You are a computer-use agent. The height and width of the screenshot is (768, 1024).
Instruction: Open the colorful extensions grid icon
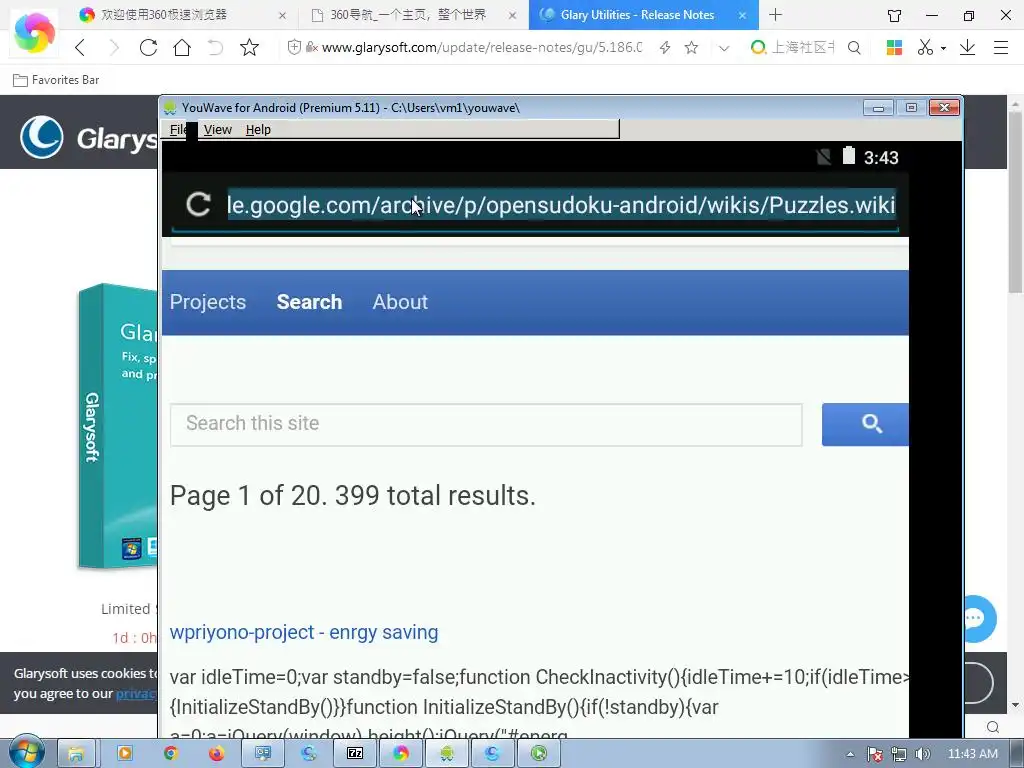[894, 47]
